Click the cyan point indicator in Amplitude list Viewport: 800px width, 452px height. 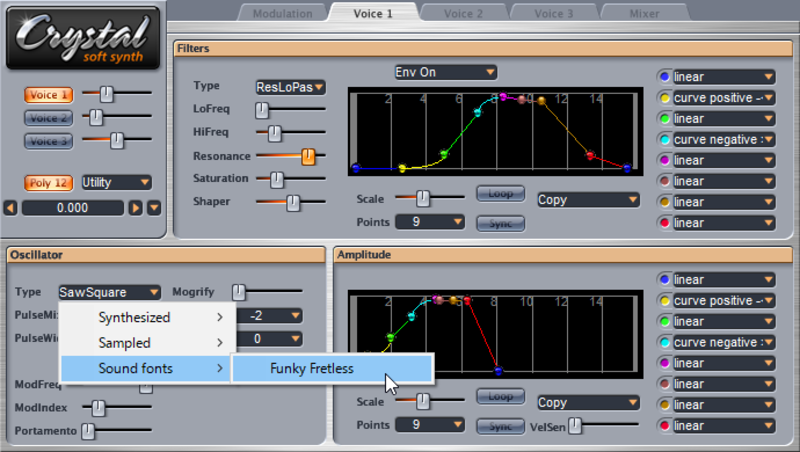664,343
